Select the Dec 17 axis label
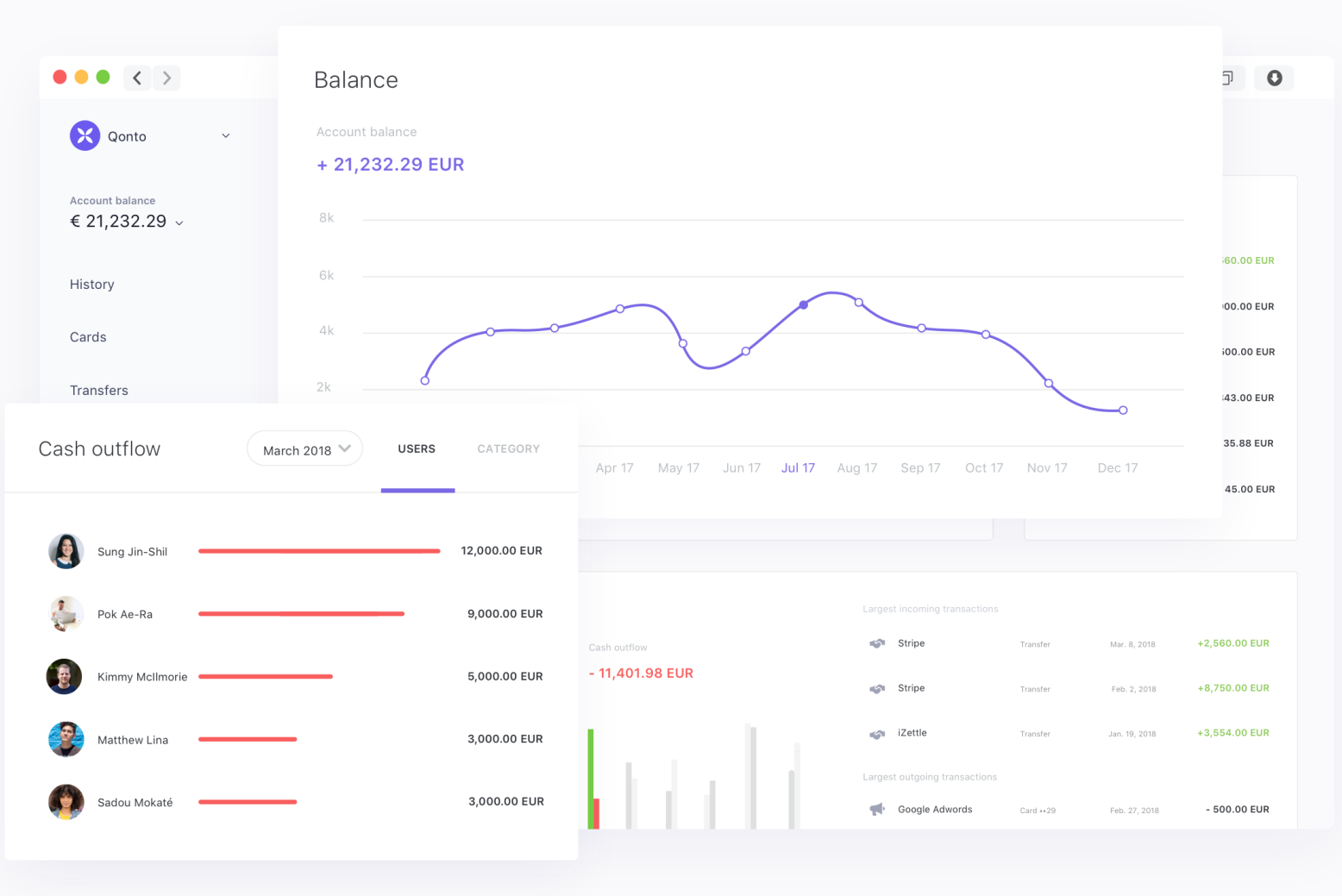The image size is (1342, 896). pos(1117,468)
